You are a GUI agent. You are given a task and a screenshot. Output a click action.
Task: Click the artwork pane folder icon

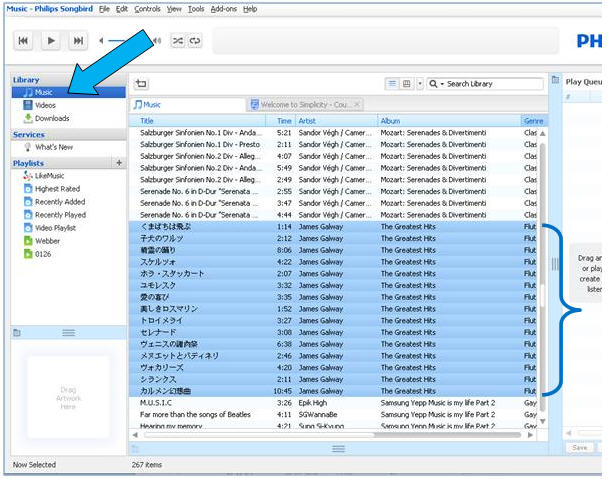click(17, 332)
